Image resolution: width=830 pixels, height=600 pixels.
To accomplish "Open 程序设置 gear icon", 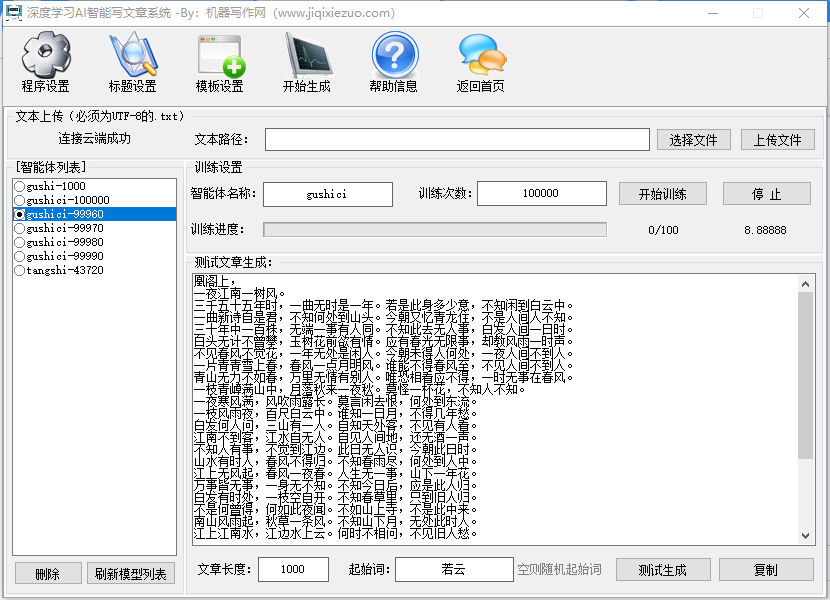I will pyautogui.click(x=46, y=56).
